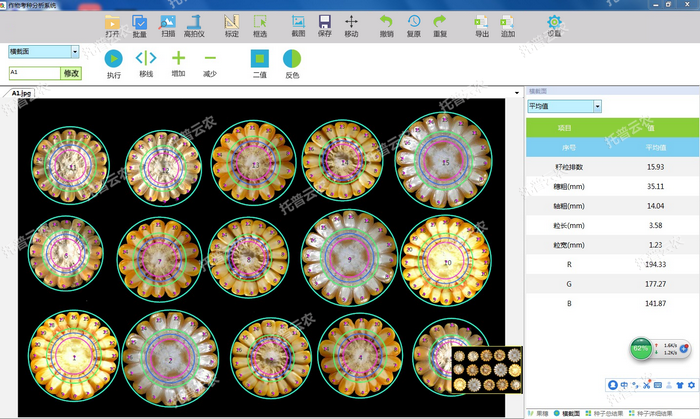Viewport: 700px width, 419px height.
Task: Select the A1.jpg image tab
Action: click(x=22, y=91)
